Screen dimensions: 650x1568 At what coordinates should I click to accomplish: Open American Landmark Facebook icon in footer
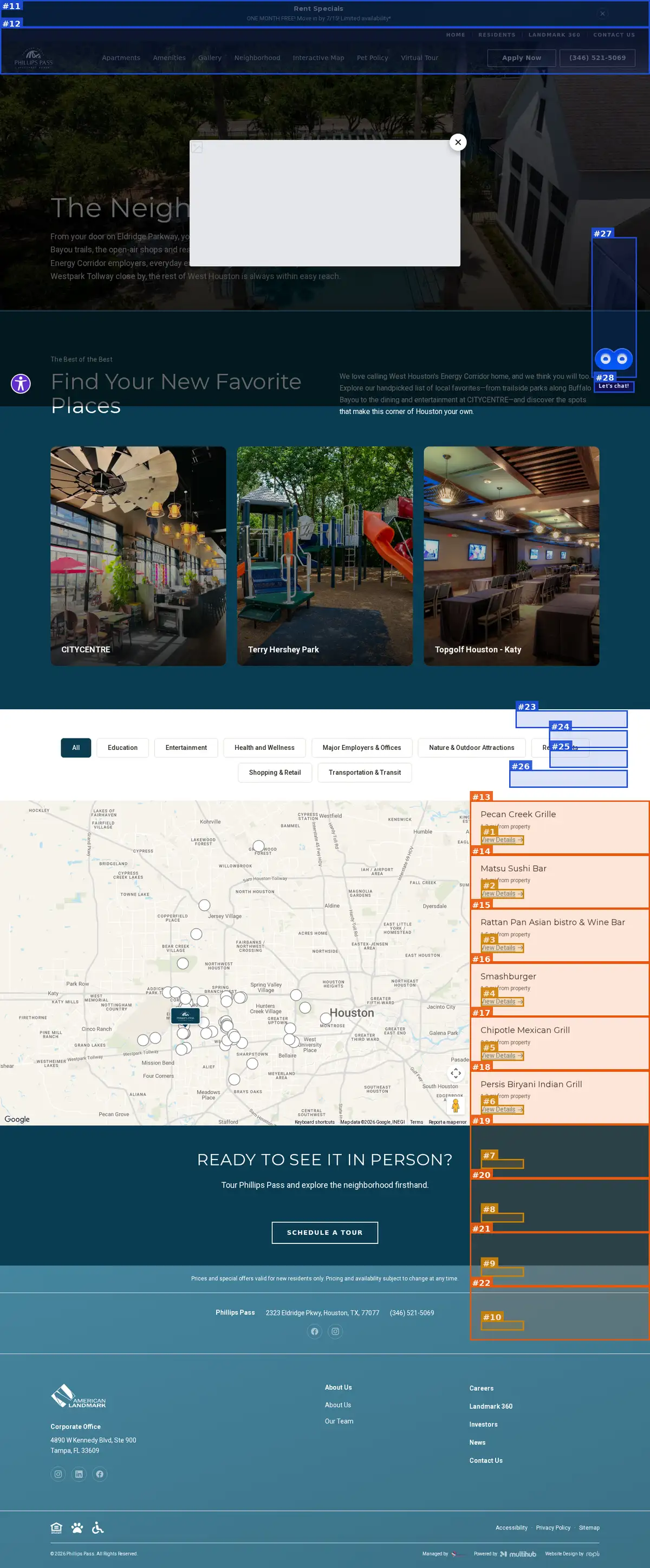(x=100, y=1474)
